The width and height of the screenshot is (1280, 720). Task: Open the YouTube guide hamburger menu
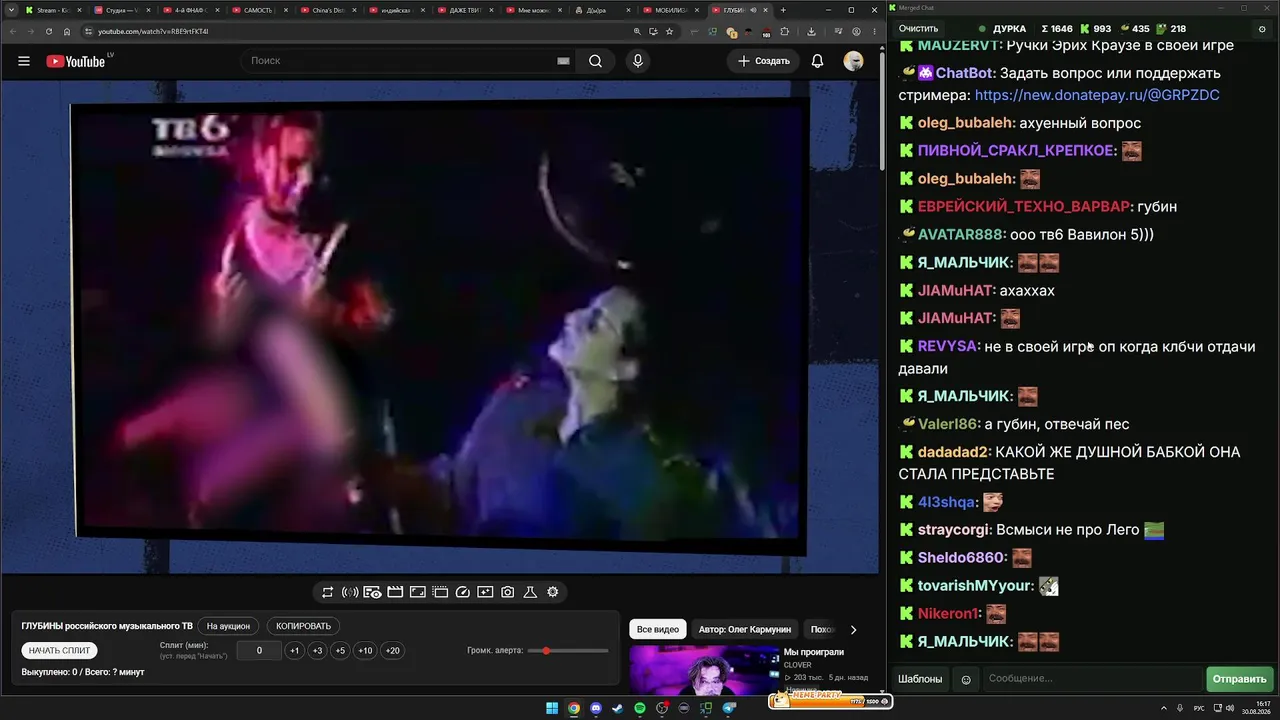(24, 61)
